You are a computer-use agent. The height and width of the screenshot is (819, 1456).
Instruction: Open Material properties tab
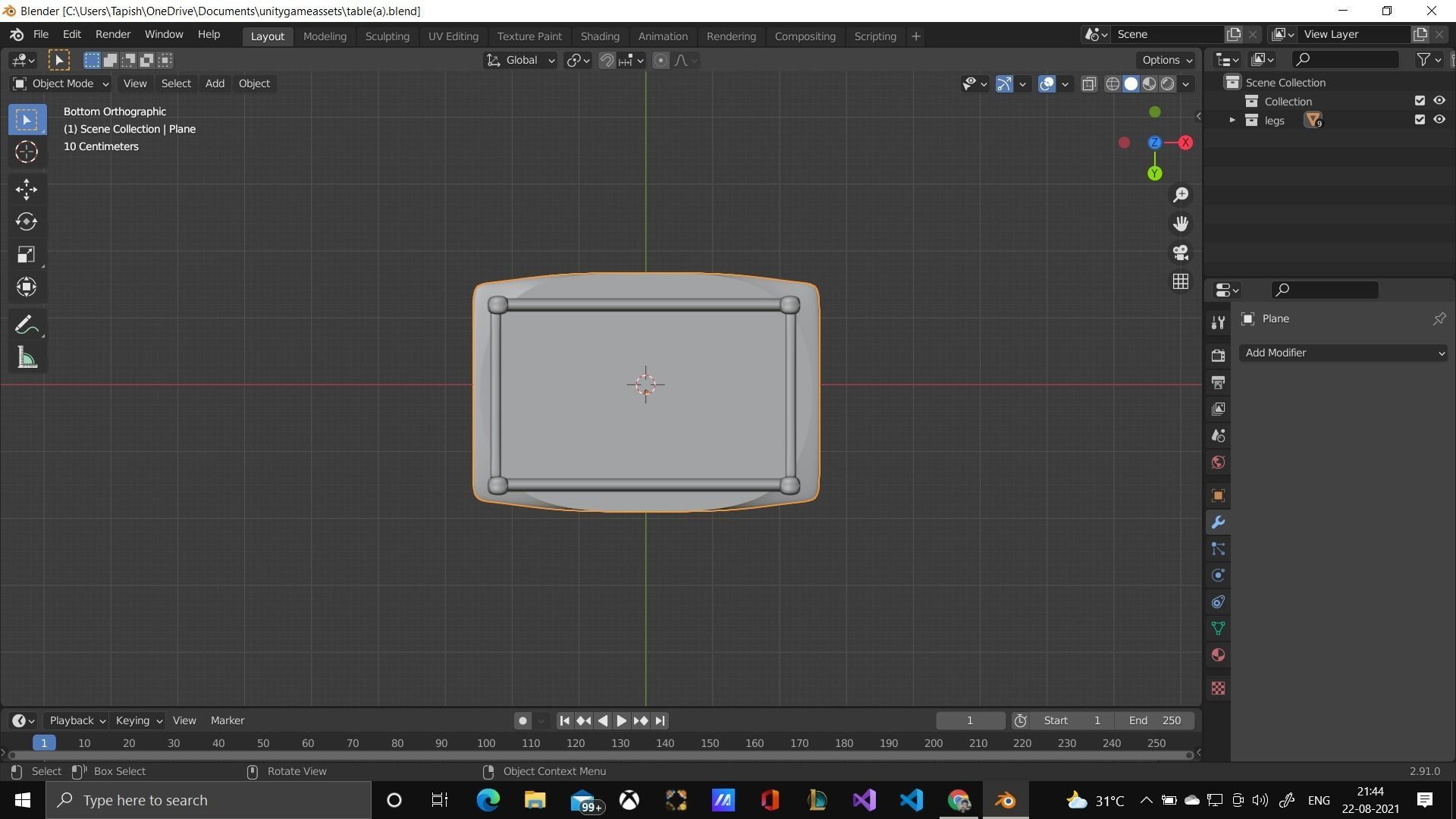pyautogui.click(x=1218, y=654)
